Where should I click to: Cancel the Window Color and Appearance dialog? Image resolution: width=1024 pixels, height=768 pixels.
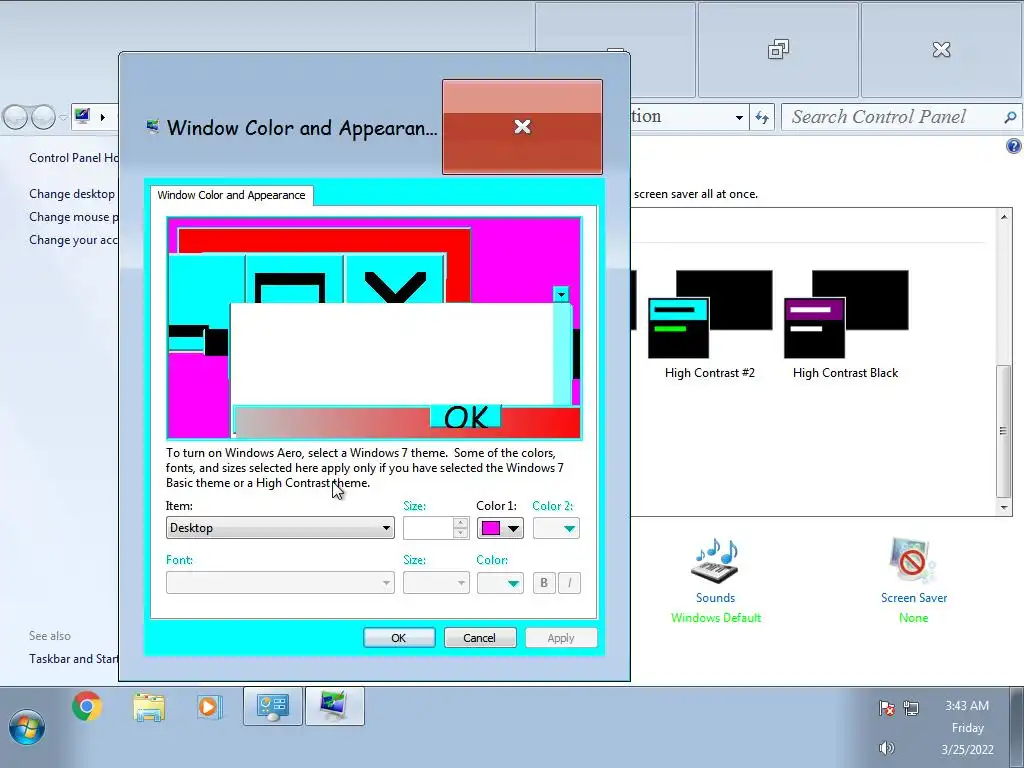click(480, 638)
